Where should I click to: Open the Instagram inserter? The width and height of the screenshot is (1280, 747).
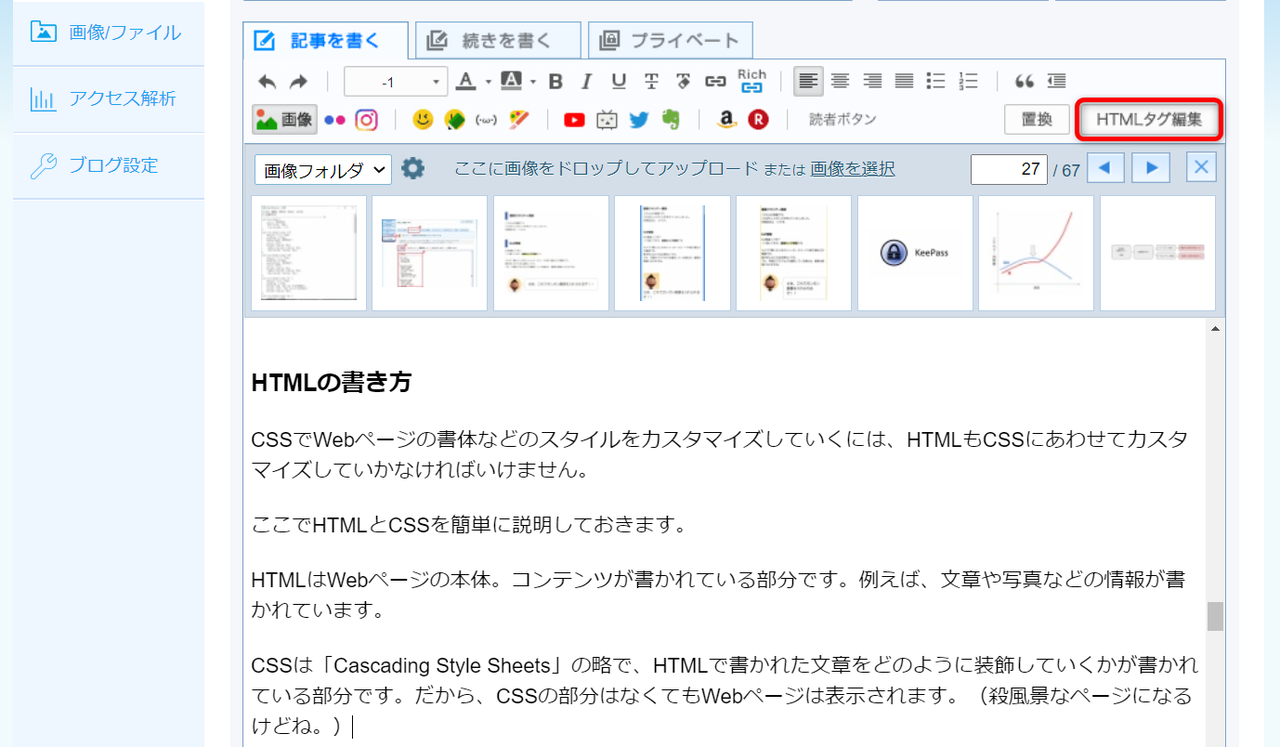(x=367, y=120)
